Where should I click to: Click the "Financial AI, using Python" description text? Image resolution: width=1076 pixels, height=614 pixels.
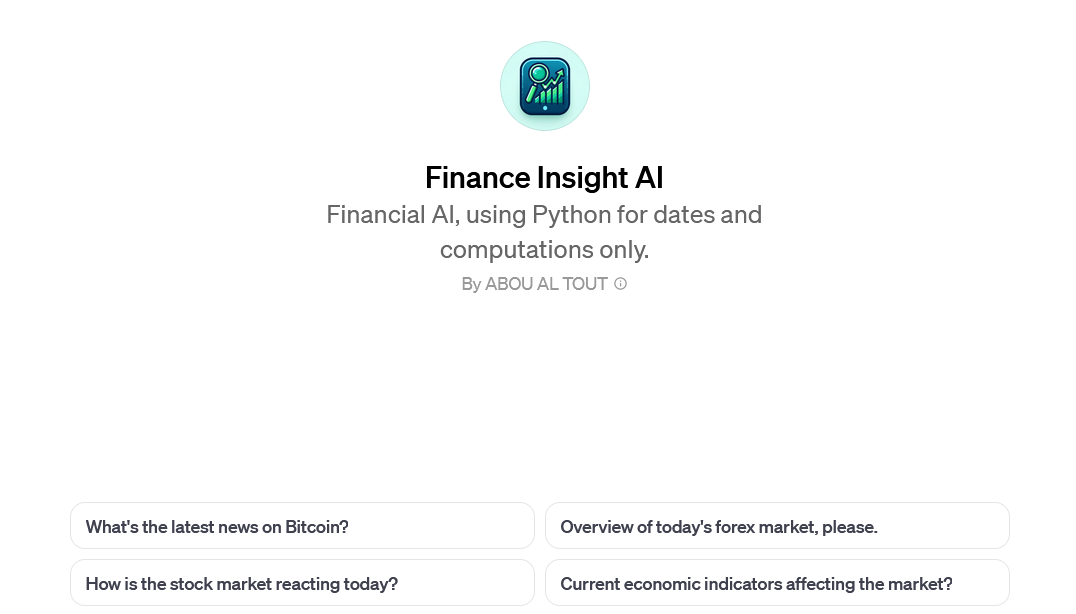[x=544, y=215]
